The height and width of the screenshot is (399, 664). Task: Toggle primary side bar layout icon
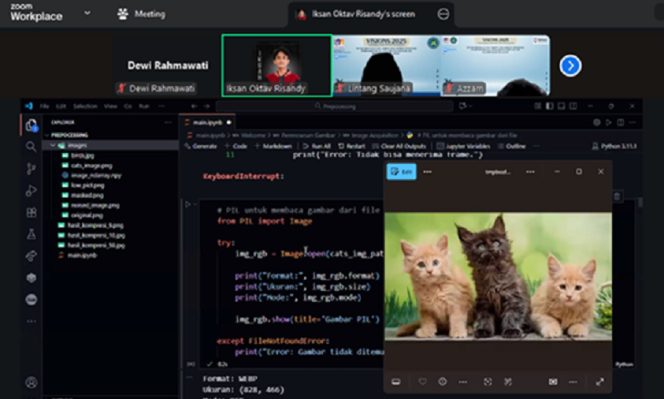tap(549, 106)
